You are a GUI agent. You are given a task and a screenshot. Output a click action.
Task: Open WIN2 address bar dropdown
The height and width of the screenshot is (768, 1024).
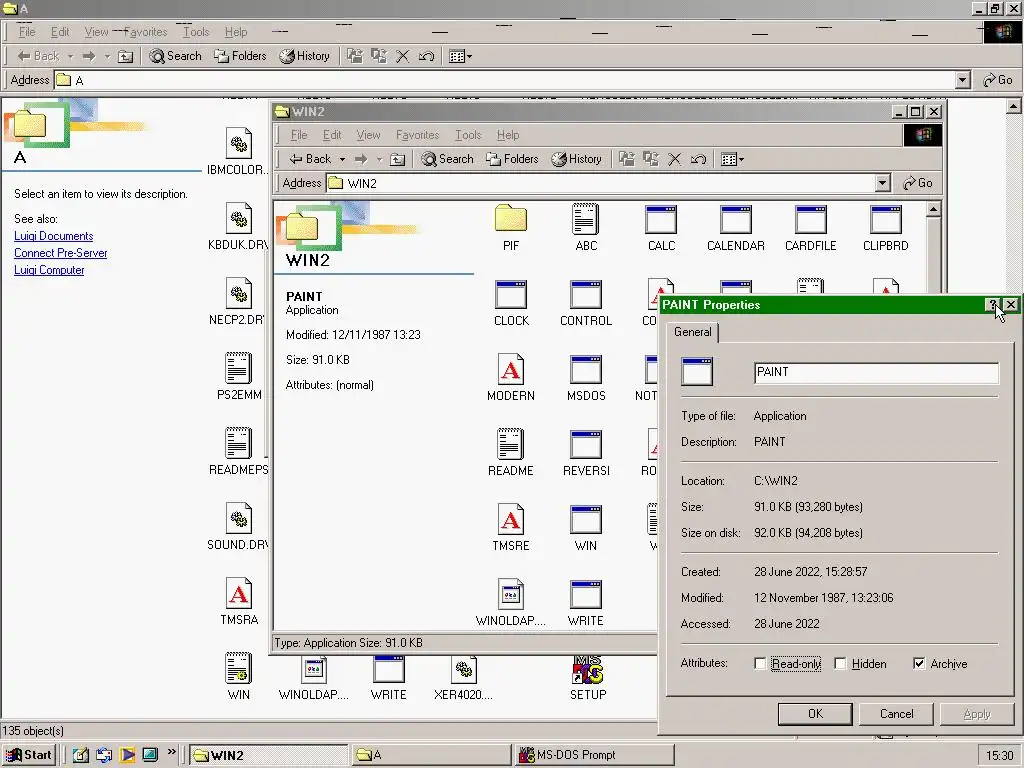882,183
